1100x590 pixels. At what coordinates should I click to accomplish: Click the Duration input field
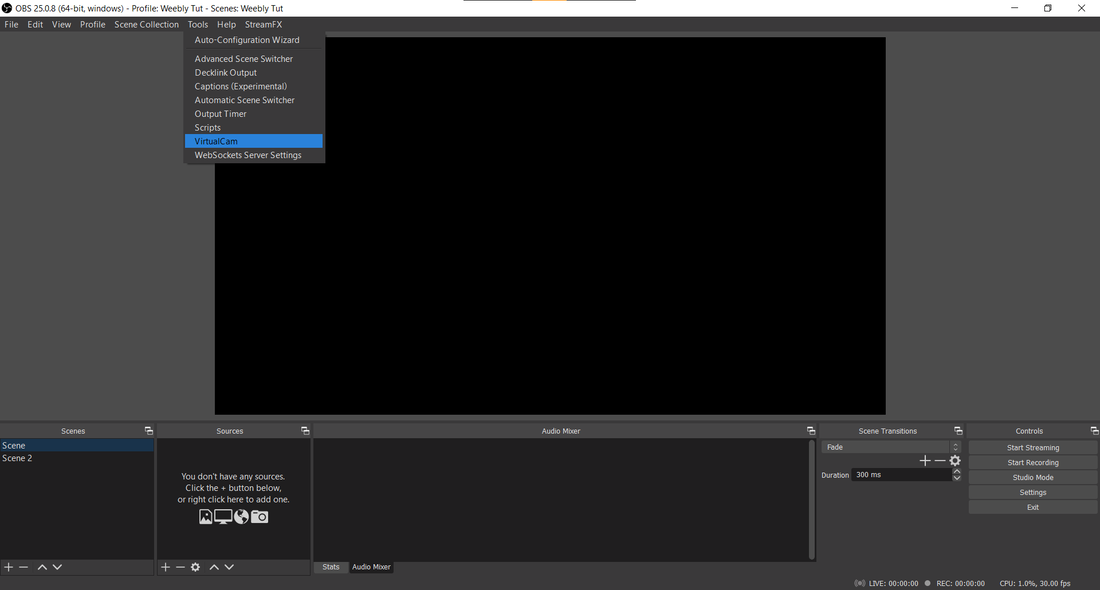[x=900, y=474]
